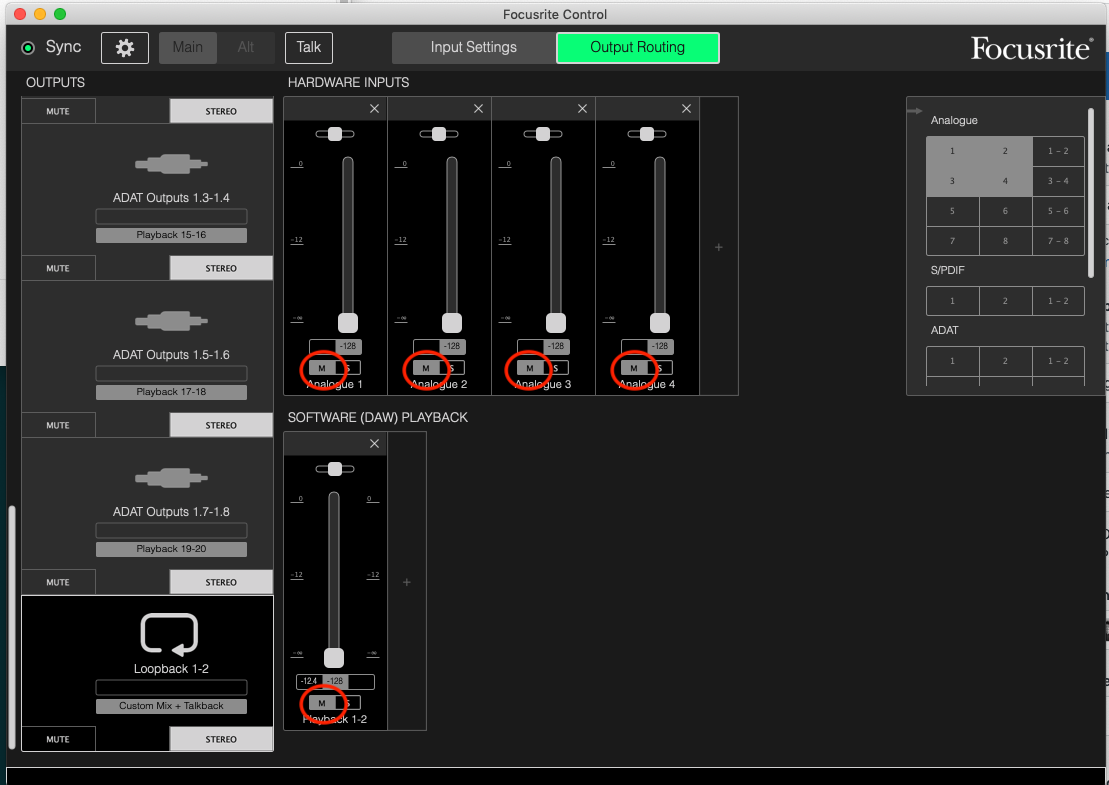
Task: Add a new hardware input channel
Action: click(719, 247)
